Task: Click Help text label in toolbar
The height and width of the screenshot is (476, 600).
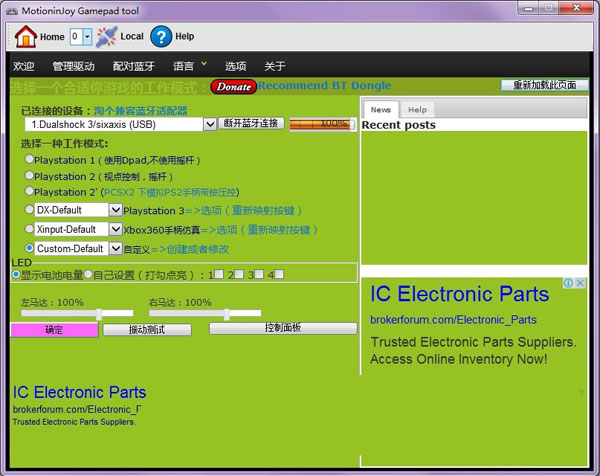Action: [184, 36]
